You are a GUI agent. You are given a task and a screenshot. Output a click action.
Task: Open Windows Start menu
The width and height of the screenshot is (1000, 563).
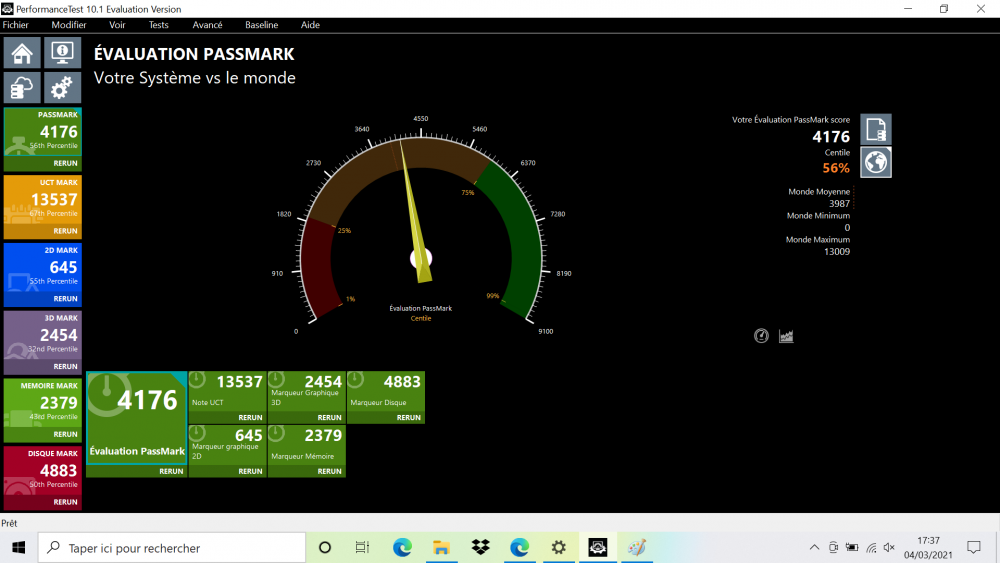pyautogui.click(x=18, y=548)
